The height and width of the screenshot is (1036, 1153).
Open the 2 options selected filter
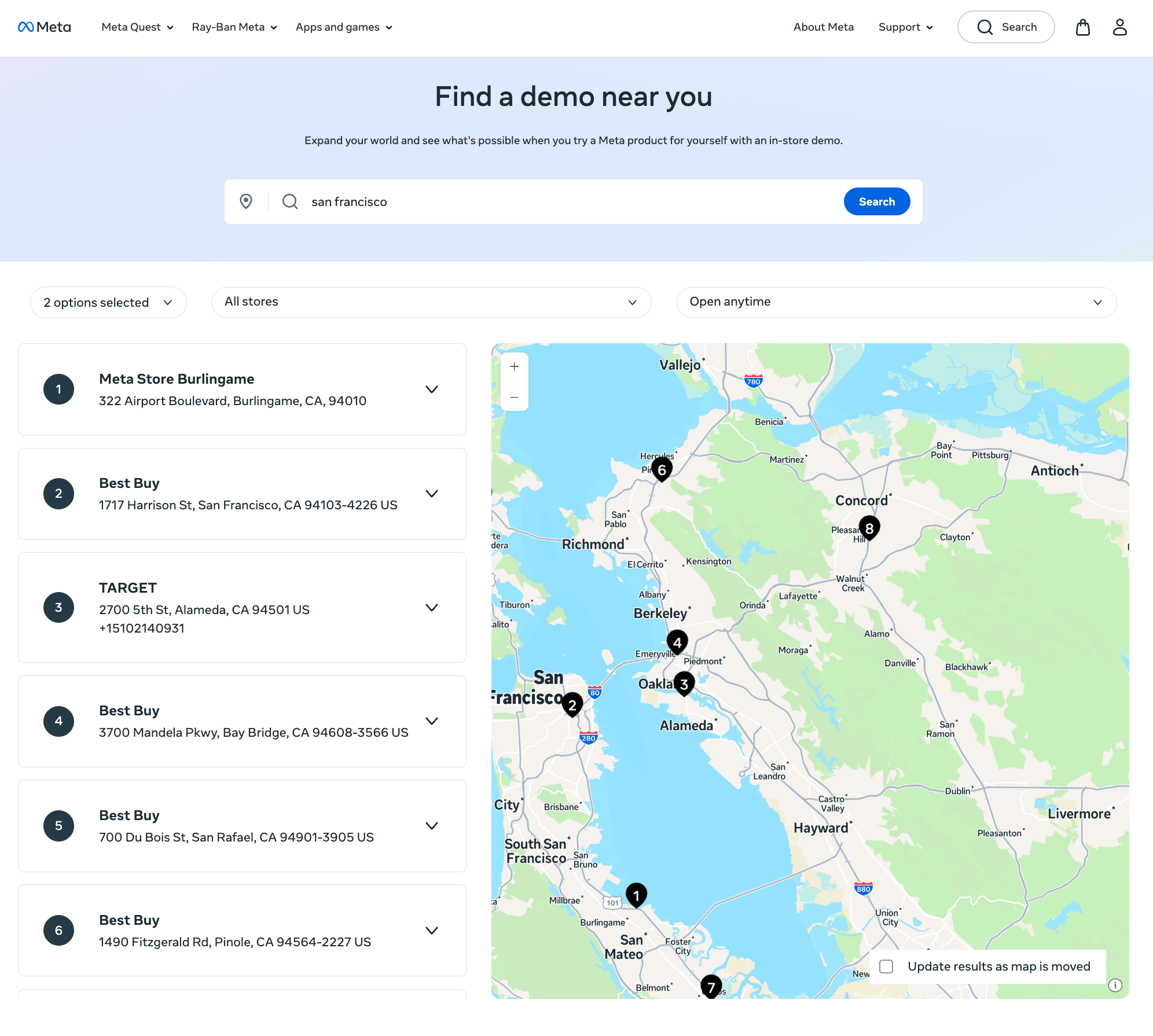point(108,302)
